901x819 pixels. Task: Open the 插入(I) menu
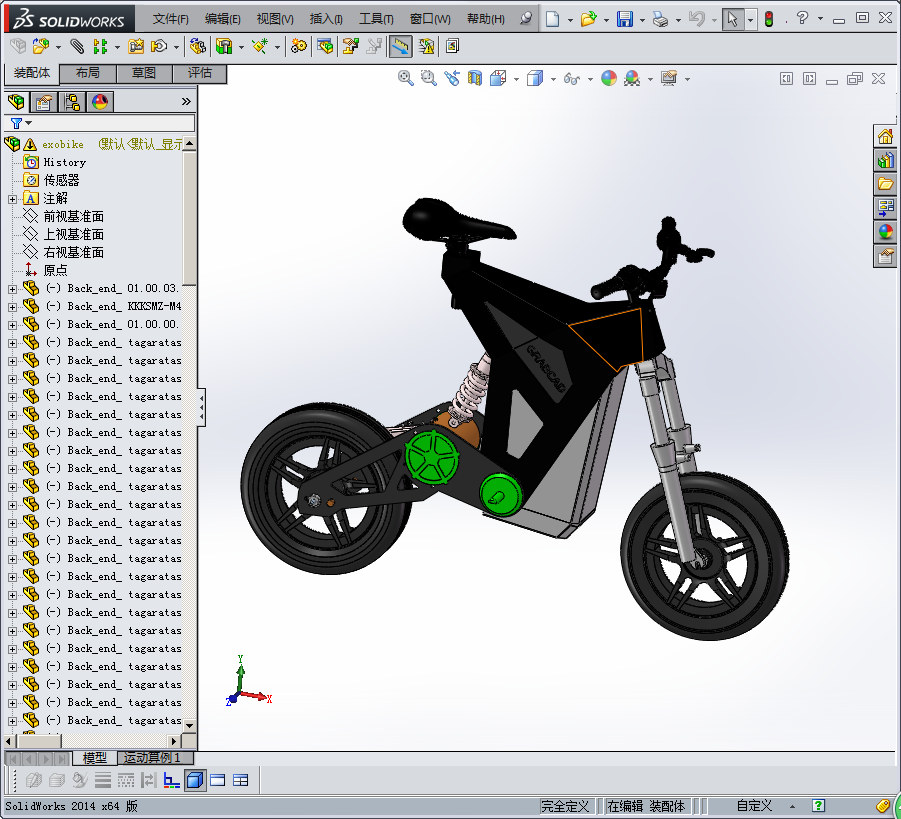coord(326,19)
